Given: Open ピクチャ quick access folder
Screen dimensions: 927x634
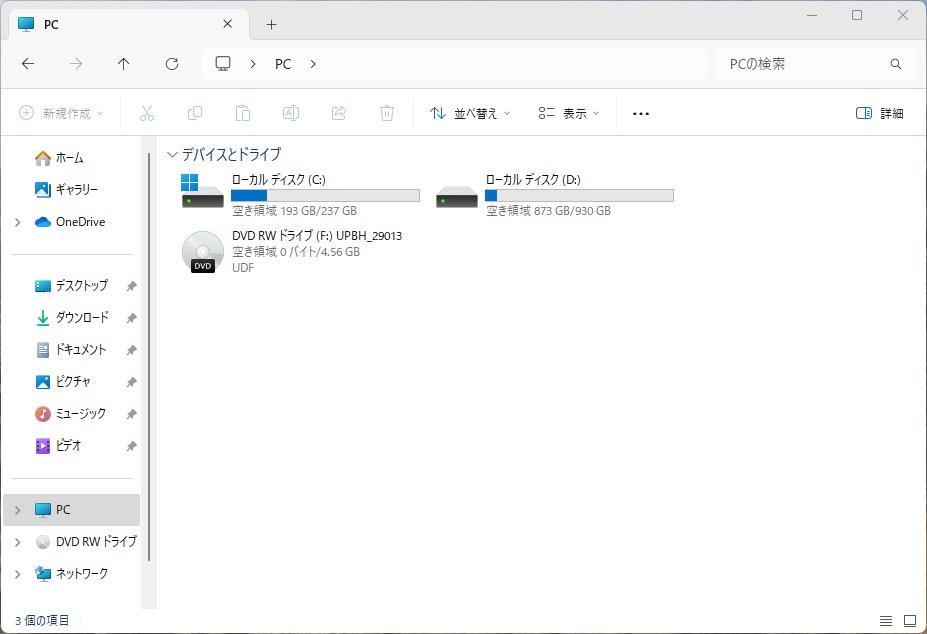Looking at the screenshot, I should pyautogui.click(x=63, y=381).
